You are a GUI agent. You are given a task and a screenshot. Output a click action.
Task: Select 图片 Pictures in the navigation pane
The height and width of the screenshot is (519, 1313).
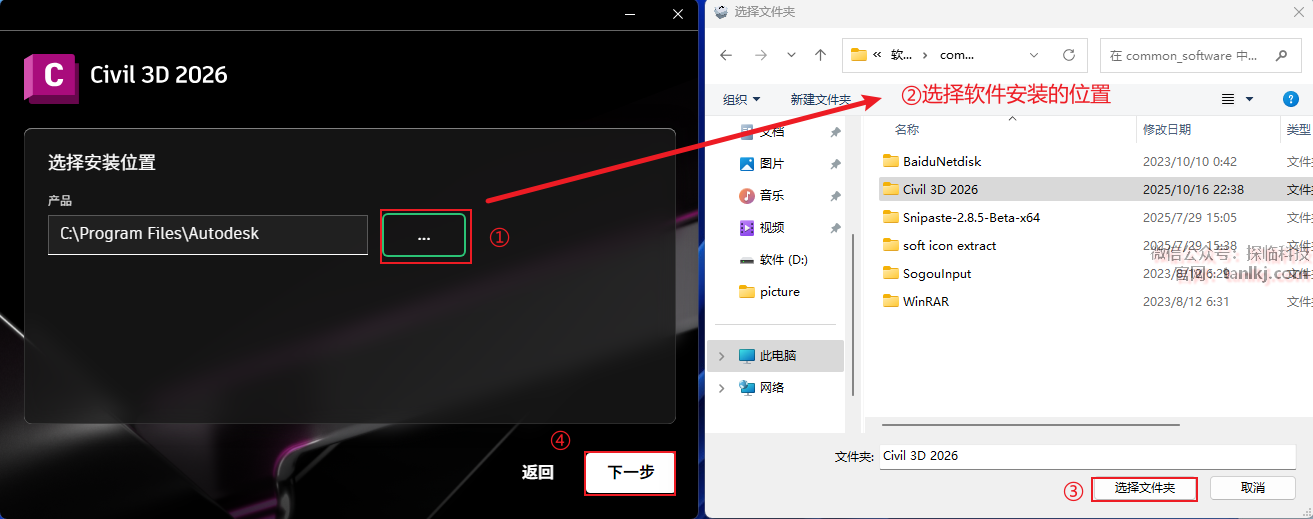click(772, 163)
